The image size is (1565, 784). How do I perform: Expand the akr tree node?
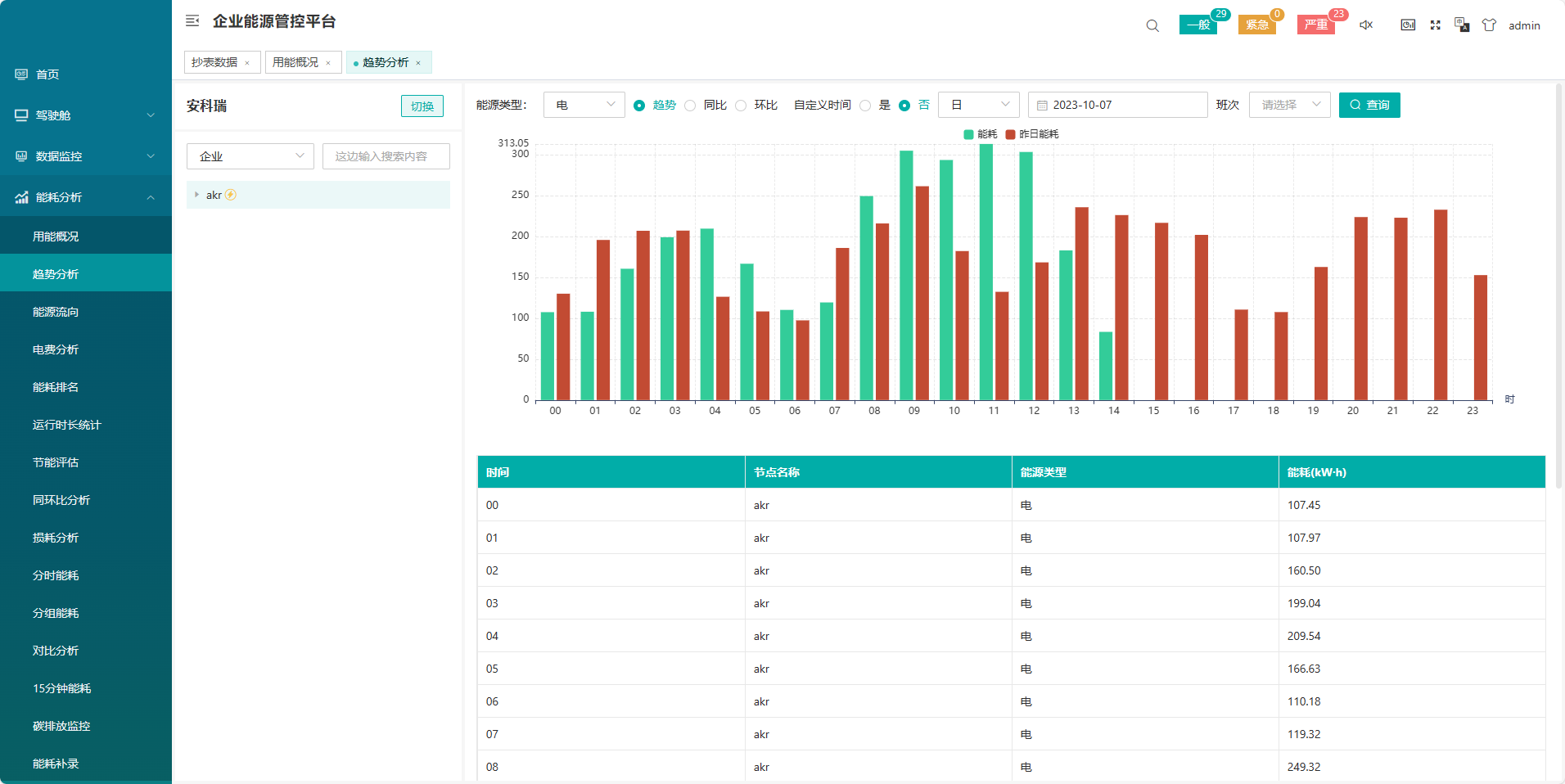pyautogui.click(x=196, y=195)
